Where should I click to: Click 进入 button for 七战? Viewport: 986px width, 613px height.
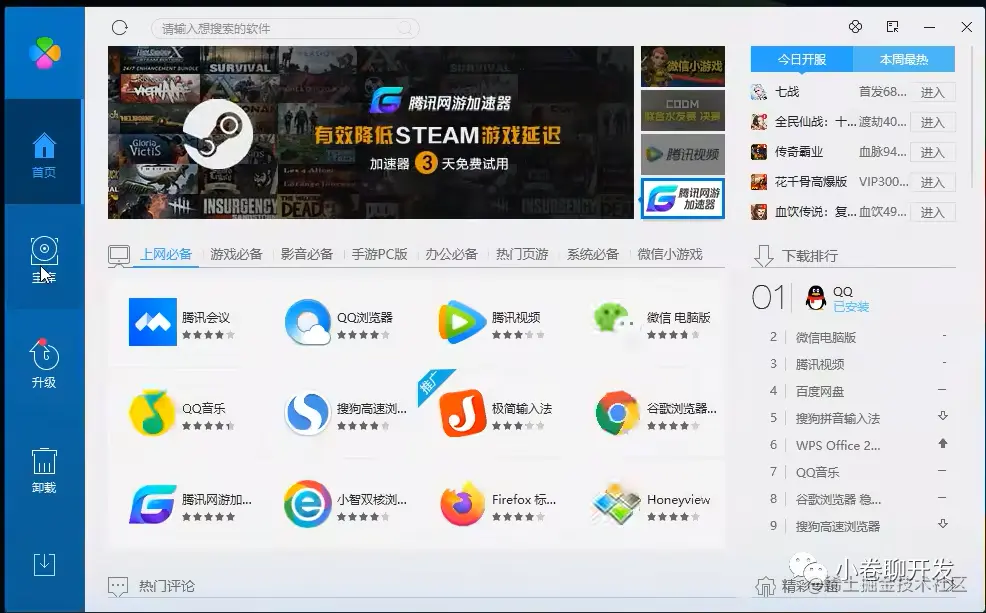(933, 92)
